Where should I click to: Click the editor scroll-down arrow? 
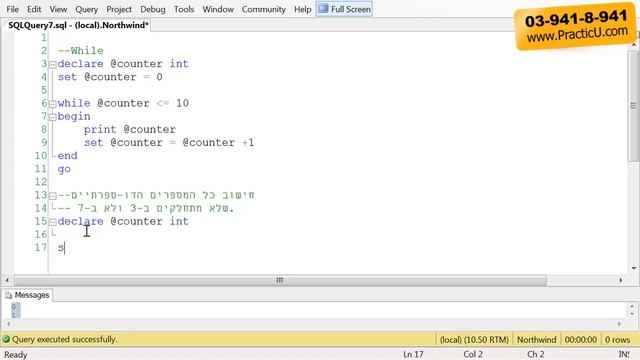point(633,268)
